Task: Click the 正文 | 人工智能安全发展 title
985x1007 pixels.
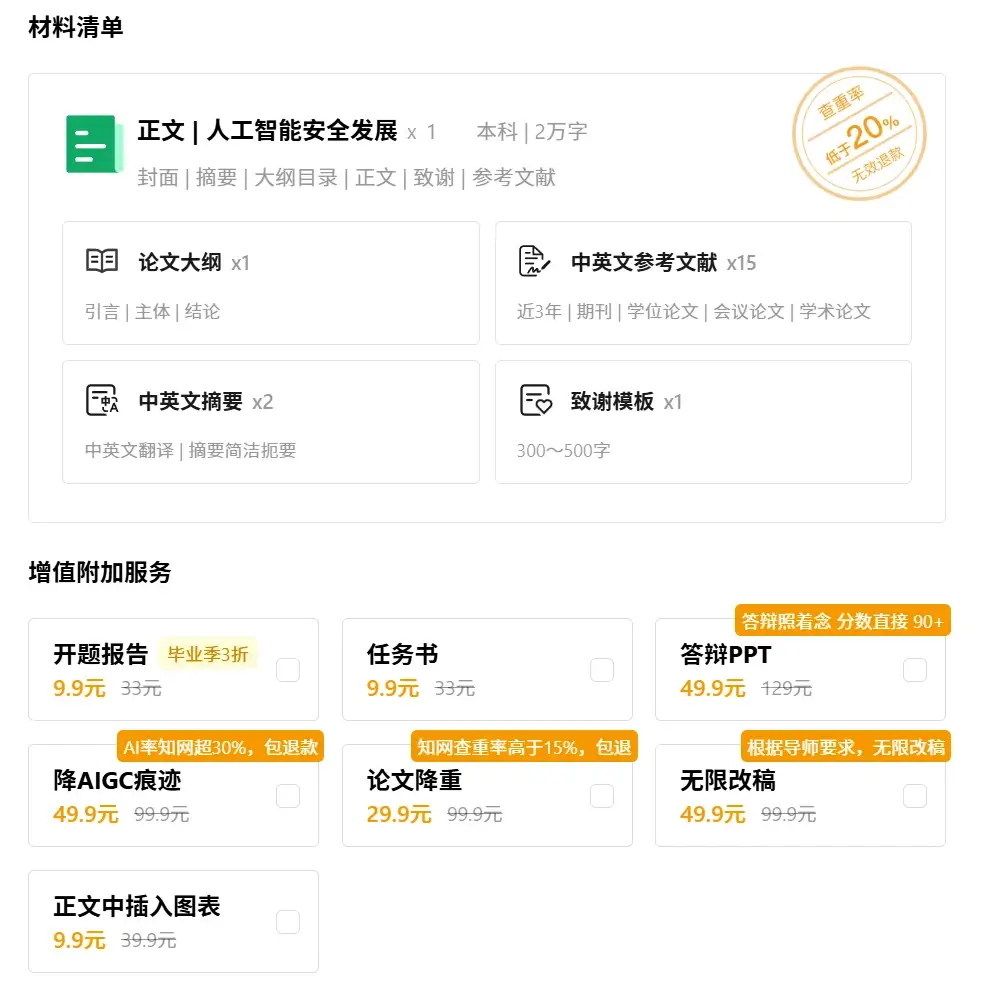Action: [266, 131]
